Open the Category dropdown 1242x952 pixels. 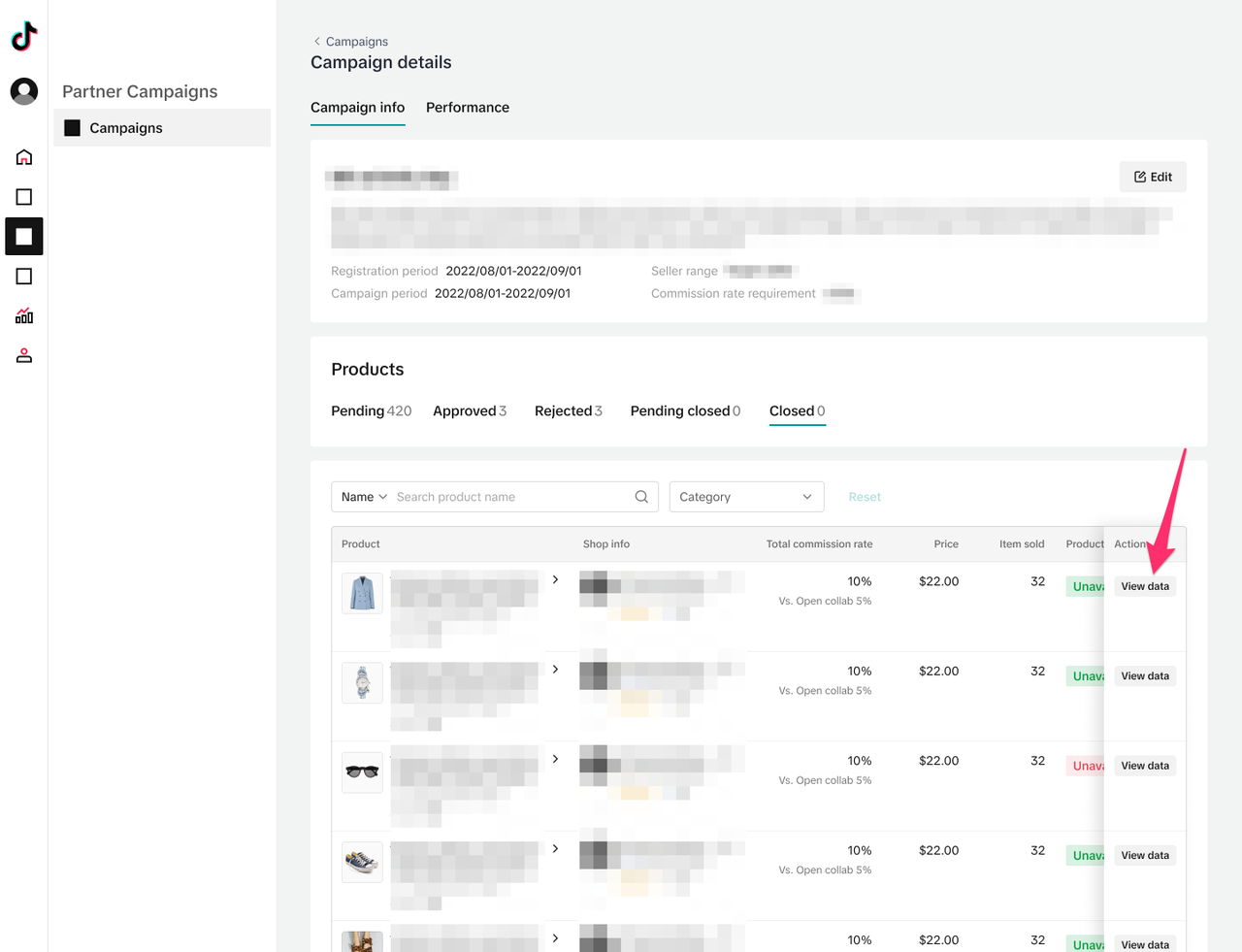(x=746, y=497)
